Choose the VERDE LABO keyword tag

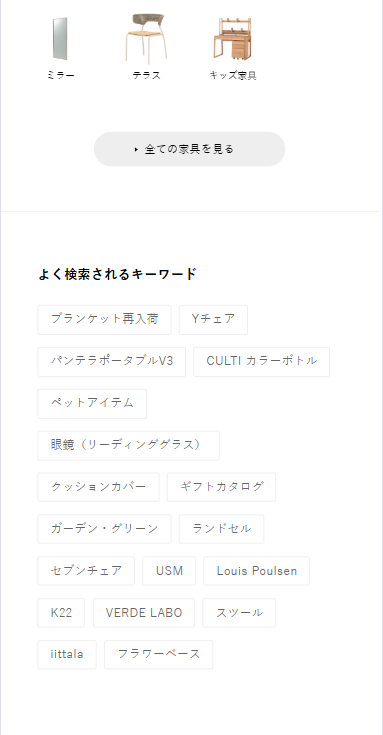click(144, 613)
